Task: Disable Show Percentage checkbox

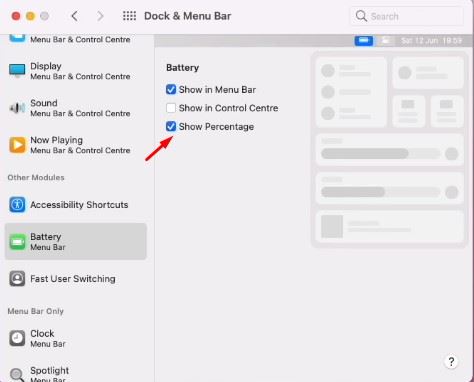Action: tap(171, 126)
